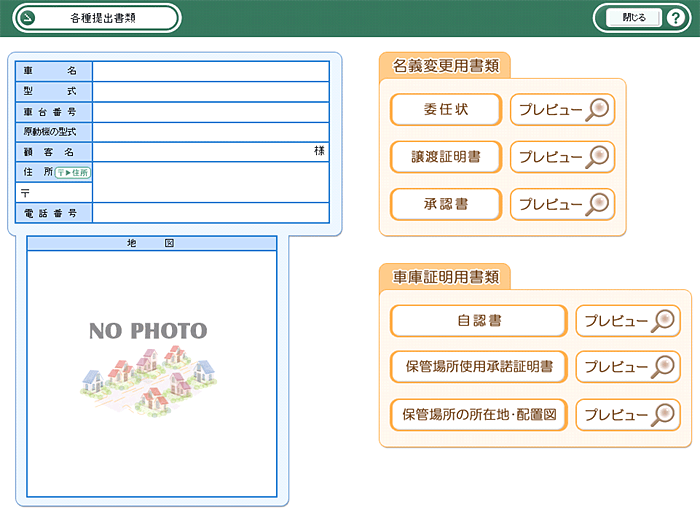Select the 承認書 button
Viewport: 700px width, 510px height.
(445, 204)
